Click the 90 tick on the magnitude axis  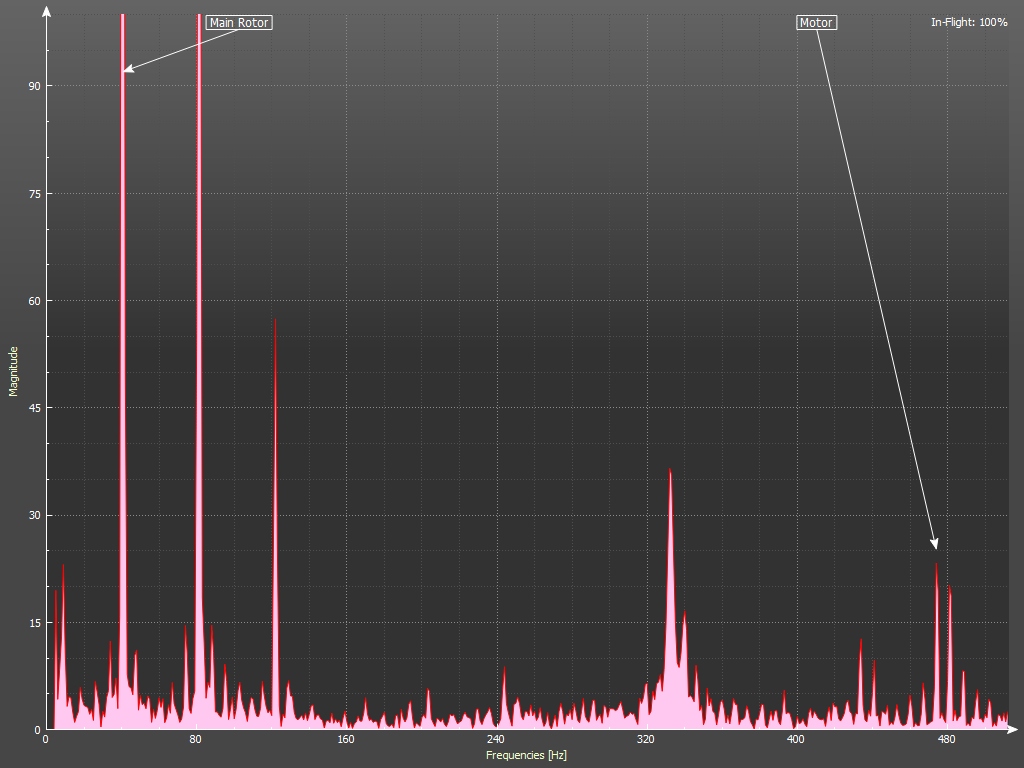click(33, 86)
